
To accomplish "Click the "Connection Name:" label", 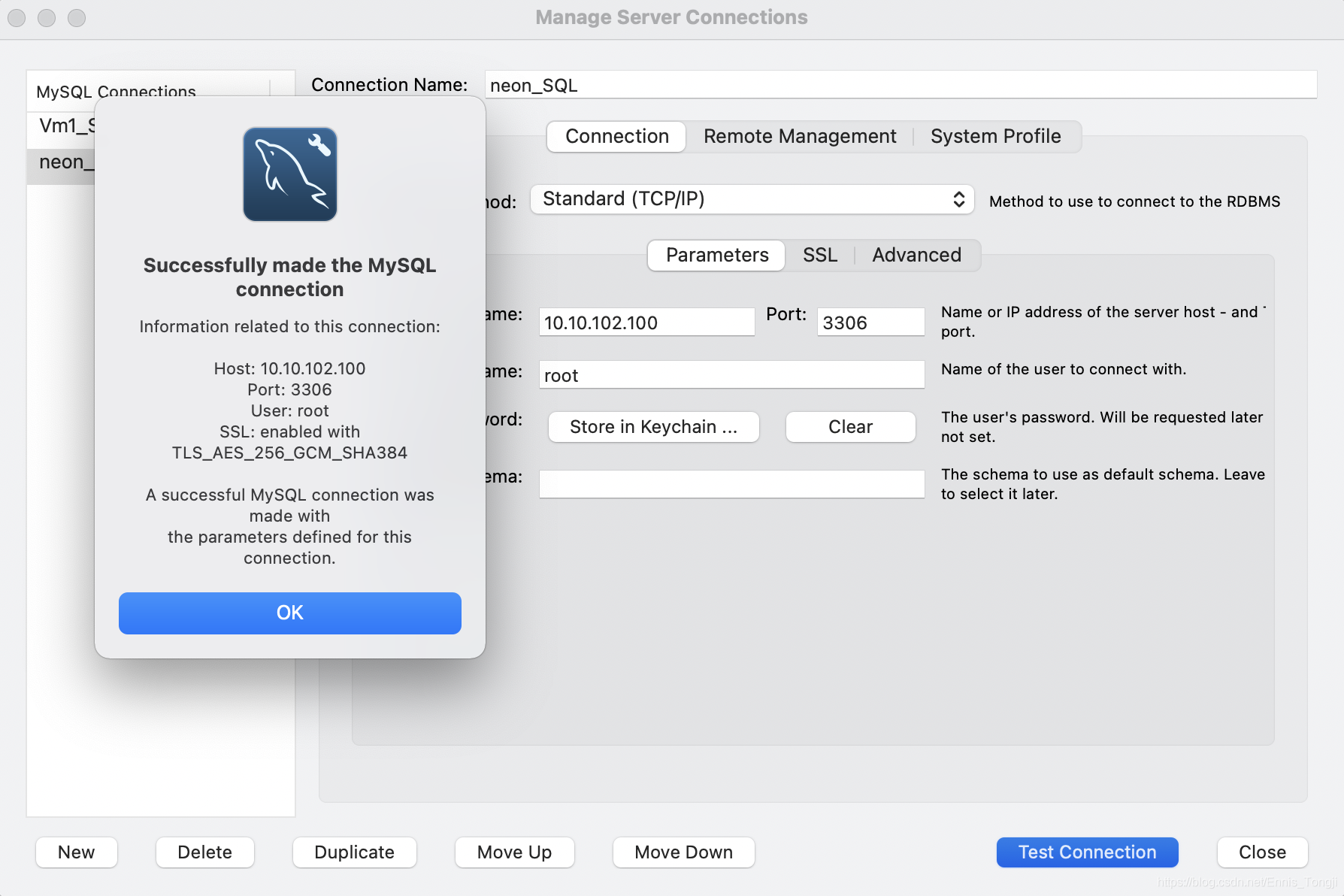I will 389,85.
